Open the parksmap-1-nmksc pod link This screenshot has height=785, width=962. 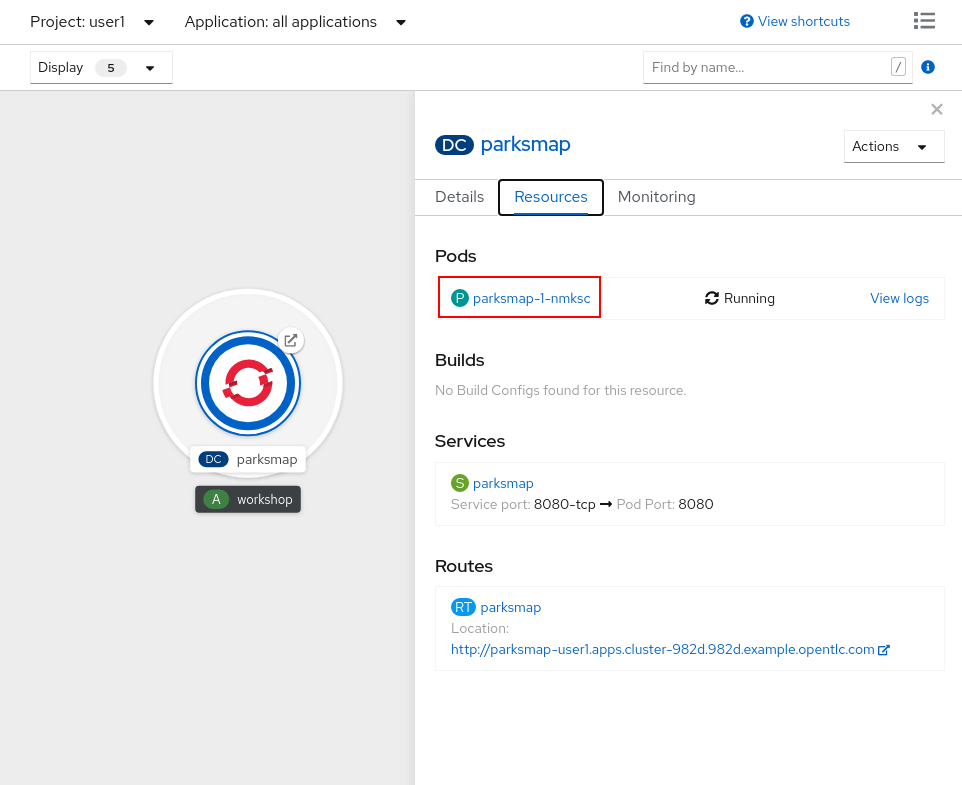click(531, 298)
